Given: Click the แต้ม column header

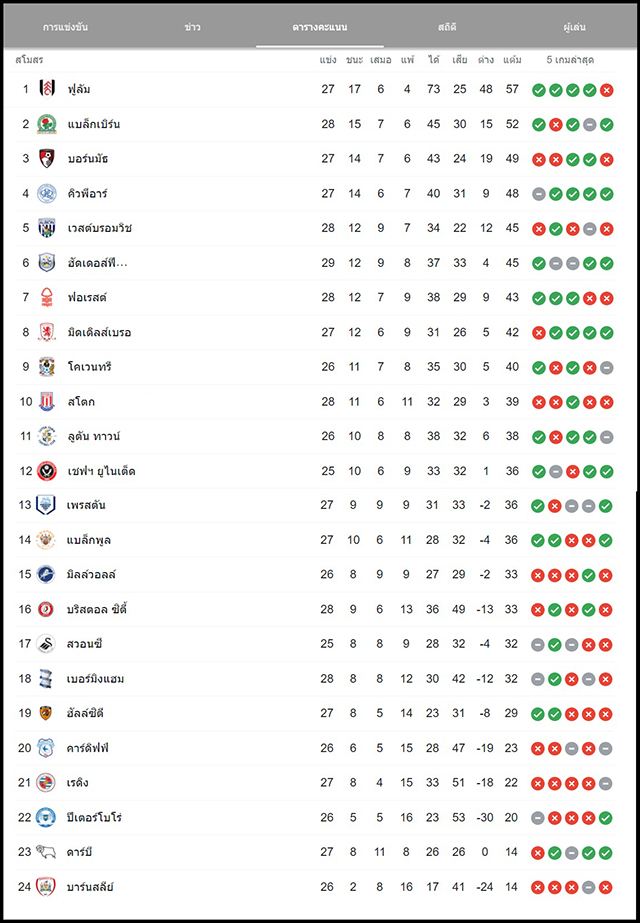Looking at the screenshot, I should point(512,60).
